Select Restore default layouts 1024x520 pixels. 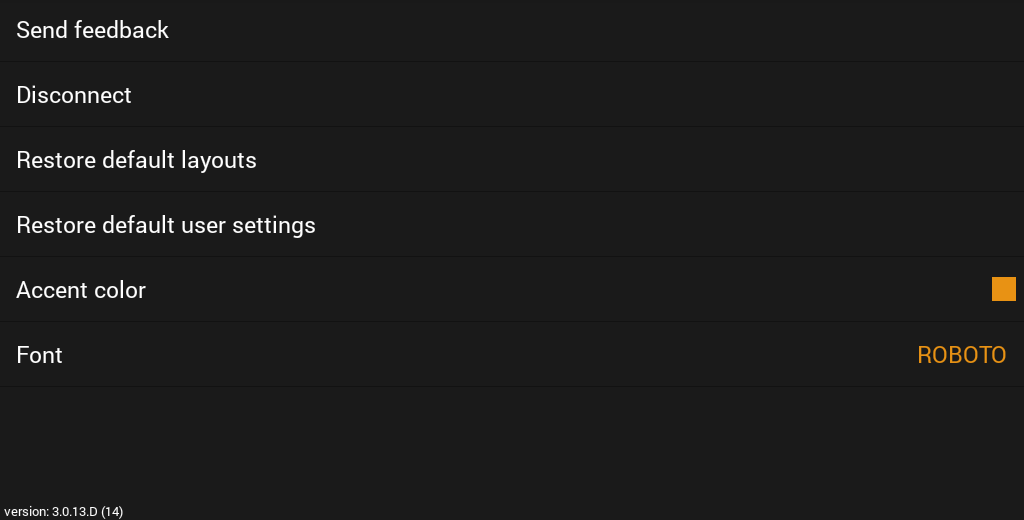coord(137,160)
